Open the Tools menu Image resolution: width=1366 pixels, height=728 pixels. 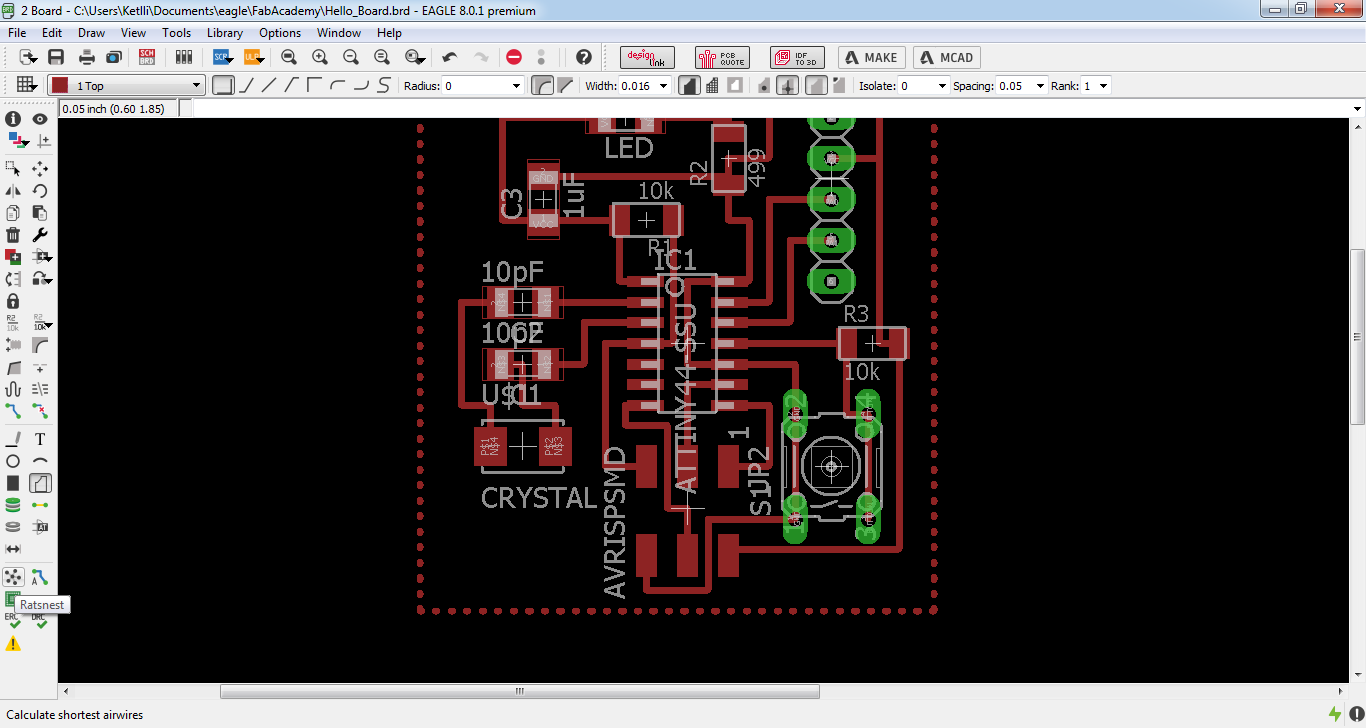coord(176,33)
